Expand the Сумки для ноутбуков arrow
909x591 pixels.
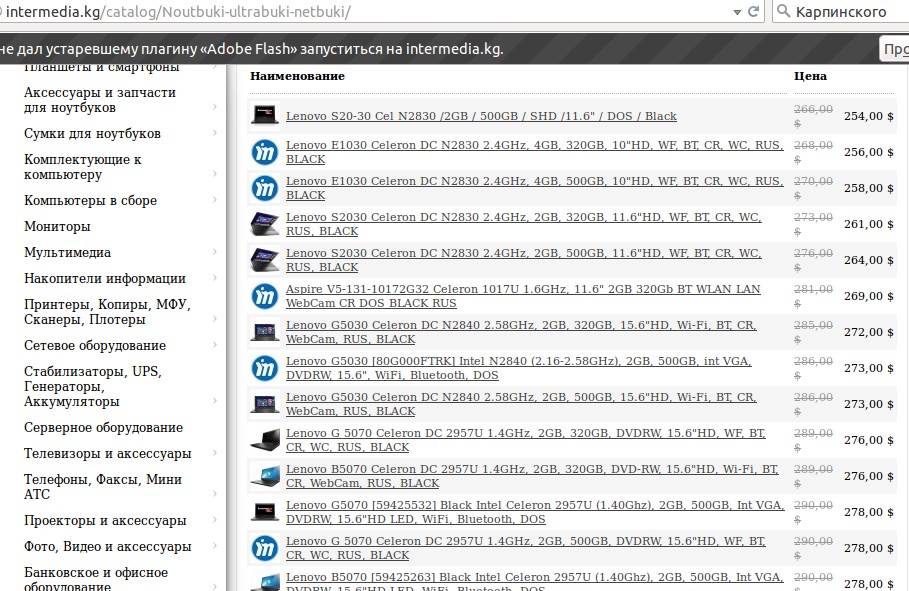point(214,133)
